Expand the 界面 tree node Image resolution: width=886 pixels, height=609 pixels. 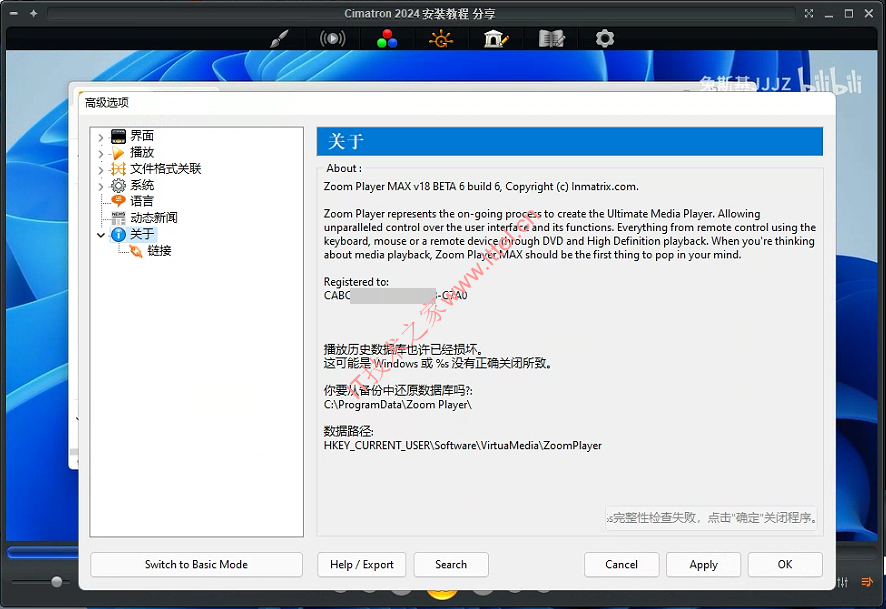point(101,137)
